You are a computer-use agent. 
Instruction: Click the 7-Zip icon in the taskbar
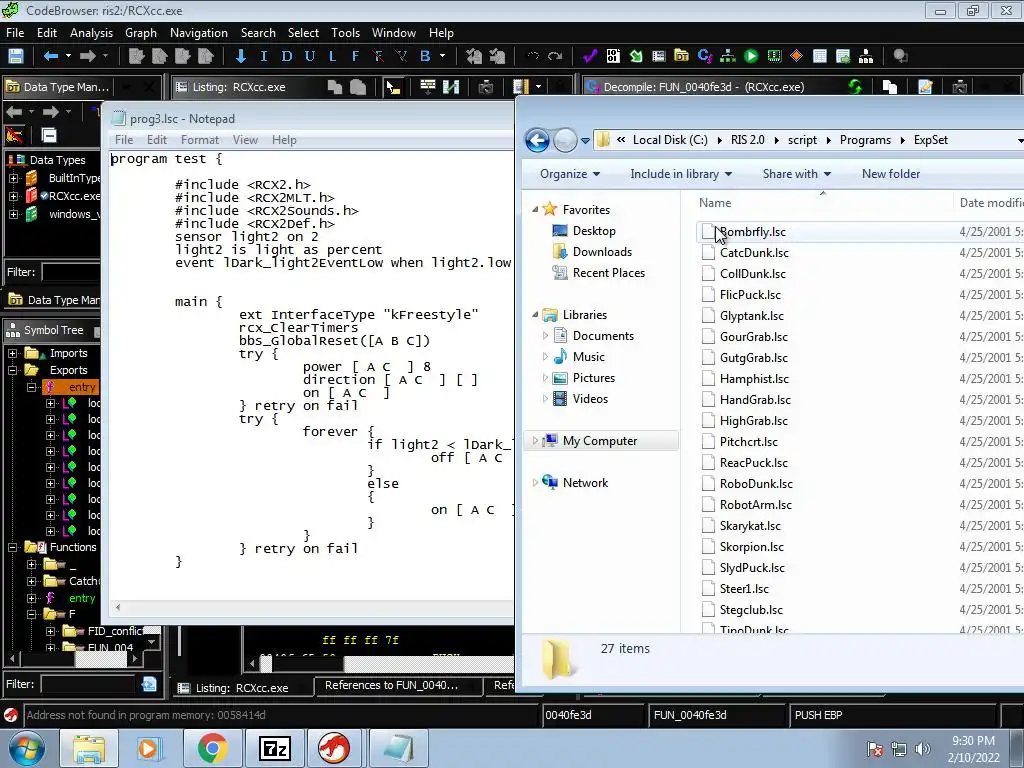274,748
